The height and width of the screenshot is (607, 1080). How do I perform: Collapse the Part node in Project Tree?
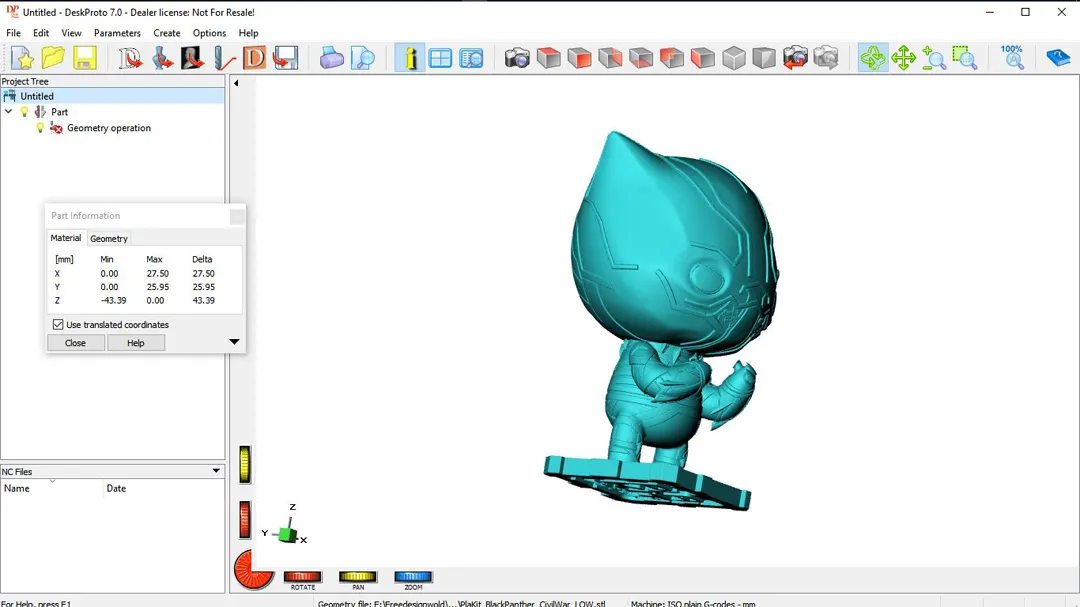[x=8, y=112]
